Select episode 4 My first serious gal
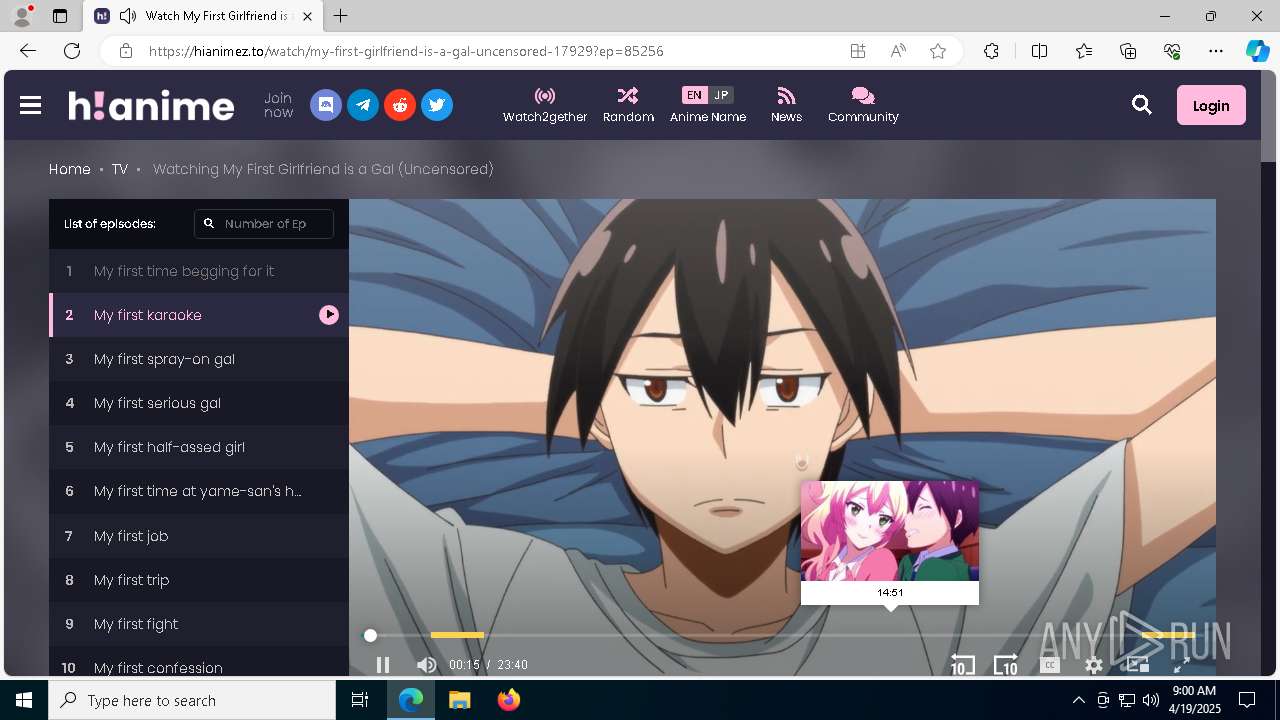1280x720 pixels. pyautogui.click(x=199, y=403)
